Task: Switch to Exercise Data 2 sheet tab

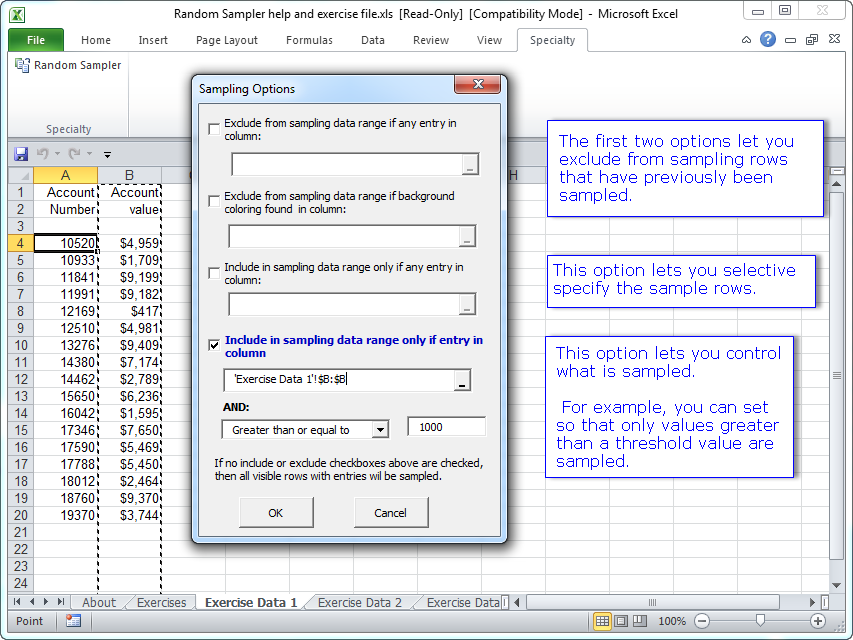Action: coord(359,603)
